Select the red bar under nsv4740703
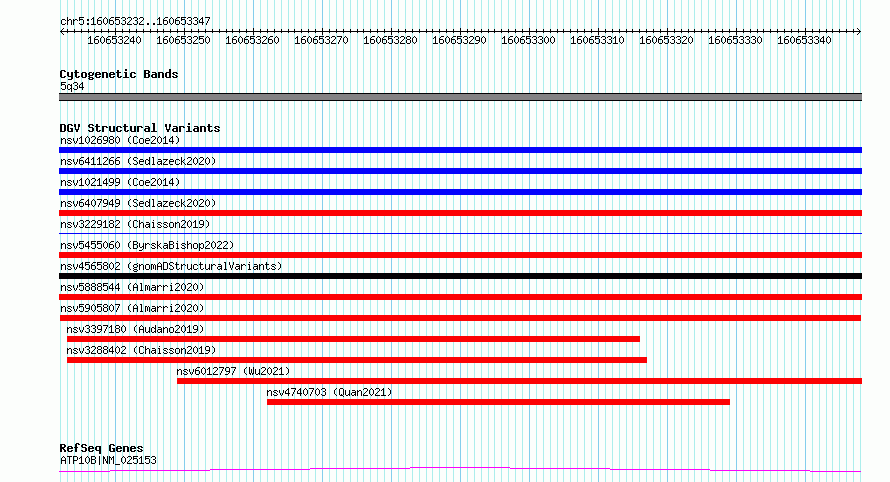This screenshot has width=890, height=482. point(498,402)
